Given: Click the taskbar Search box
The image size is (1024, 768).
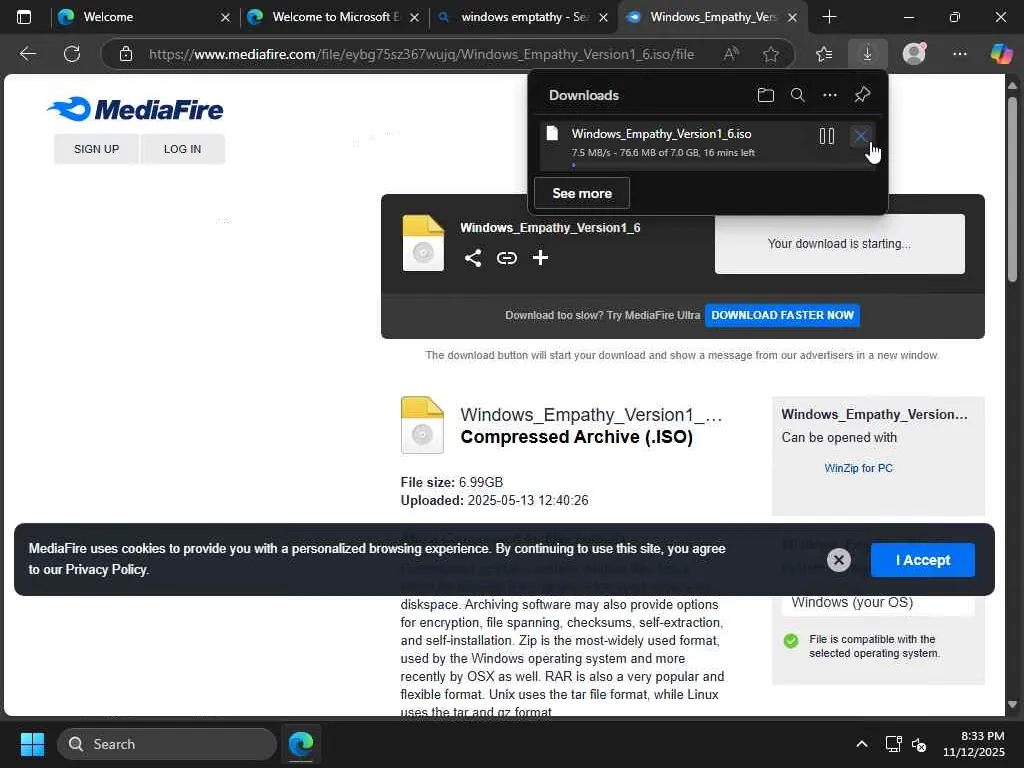Looking at the screenshot, I should pos(167,744).
